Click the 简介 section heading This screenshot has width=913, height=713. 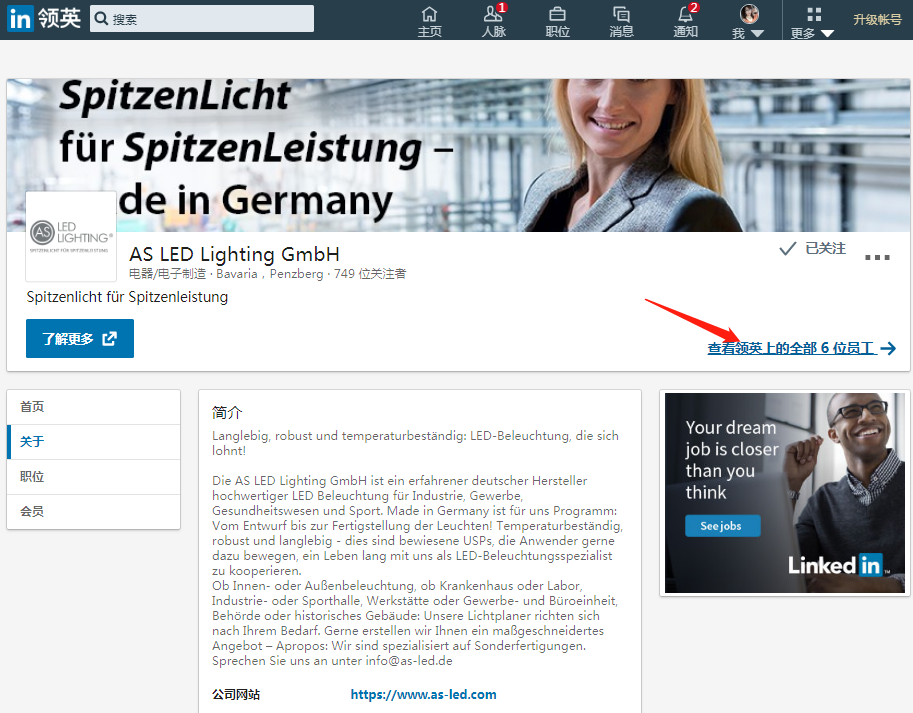227,413
